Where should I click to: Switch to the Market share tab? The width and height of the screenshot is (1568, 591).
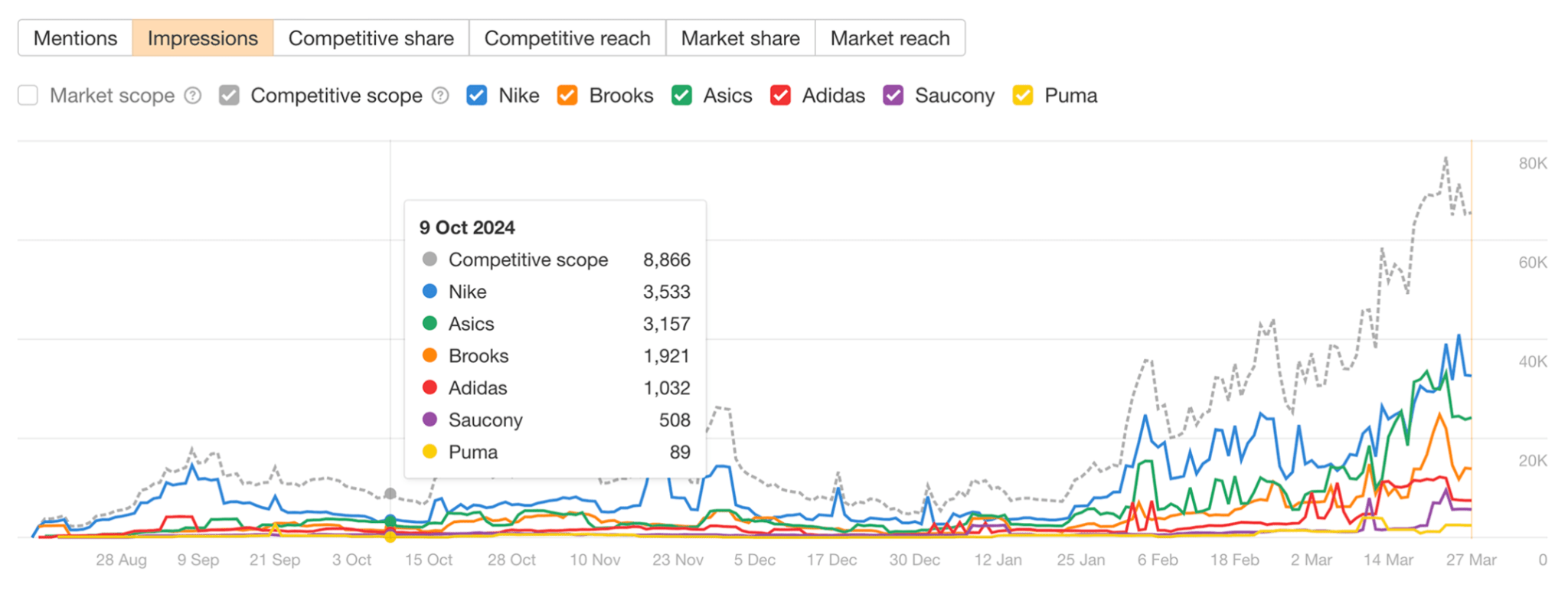click(740, 38)
